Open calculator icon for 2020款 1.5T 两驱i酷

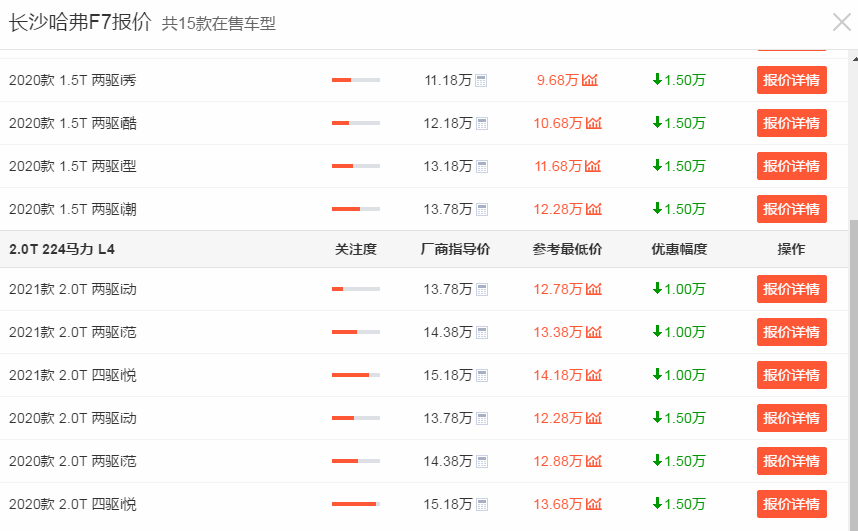click(482, 124)
